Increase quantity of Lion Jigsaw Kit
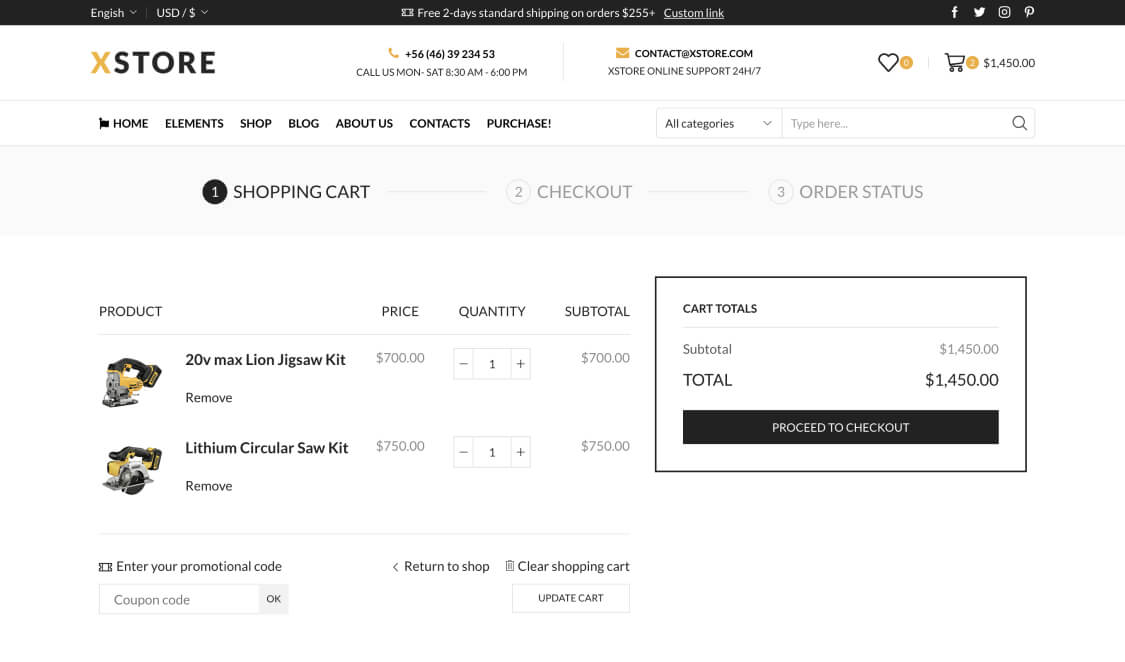This screenshot has height=662, width=1125. [520, 364]
